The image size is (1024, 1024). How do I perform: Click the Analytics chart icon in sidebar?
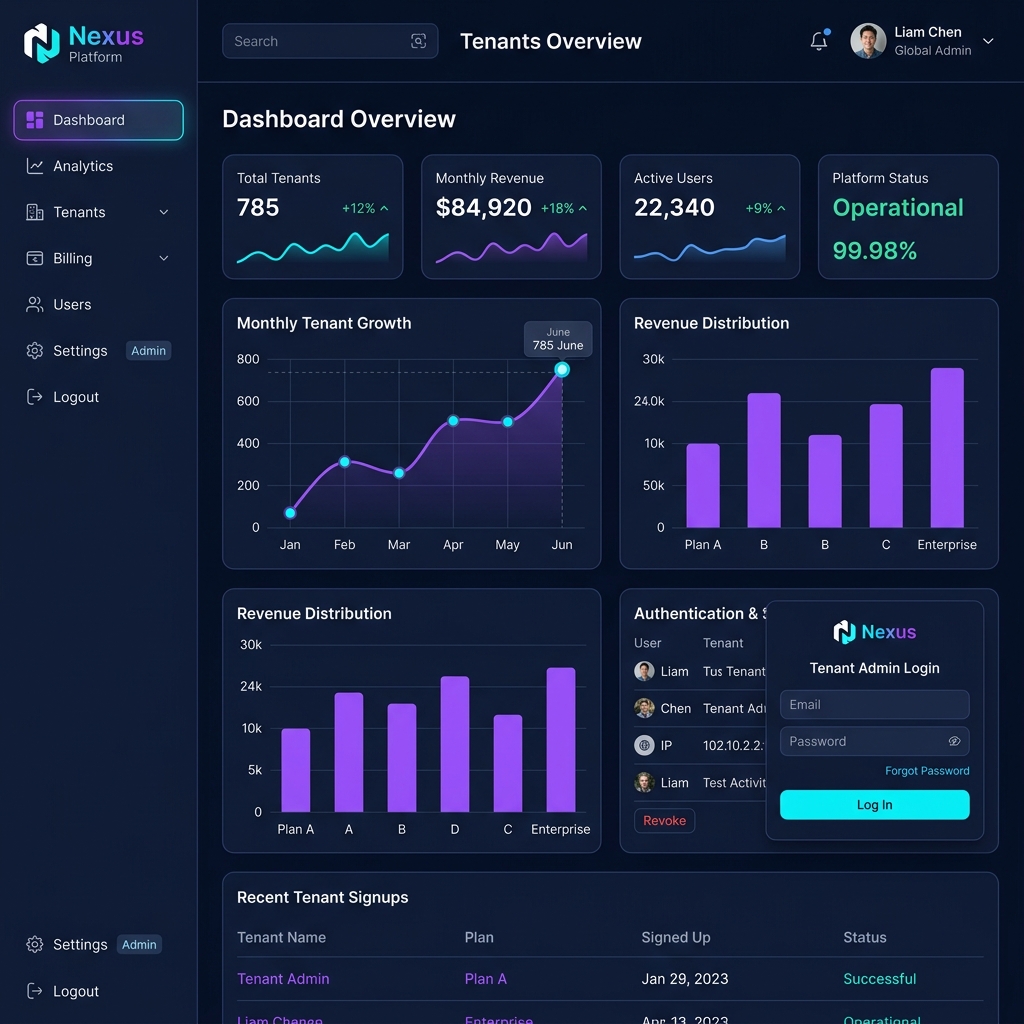click(35, 166)
